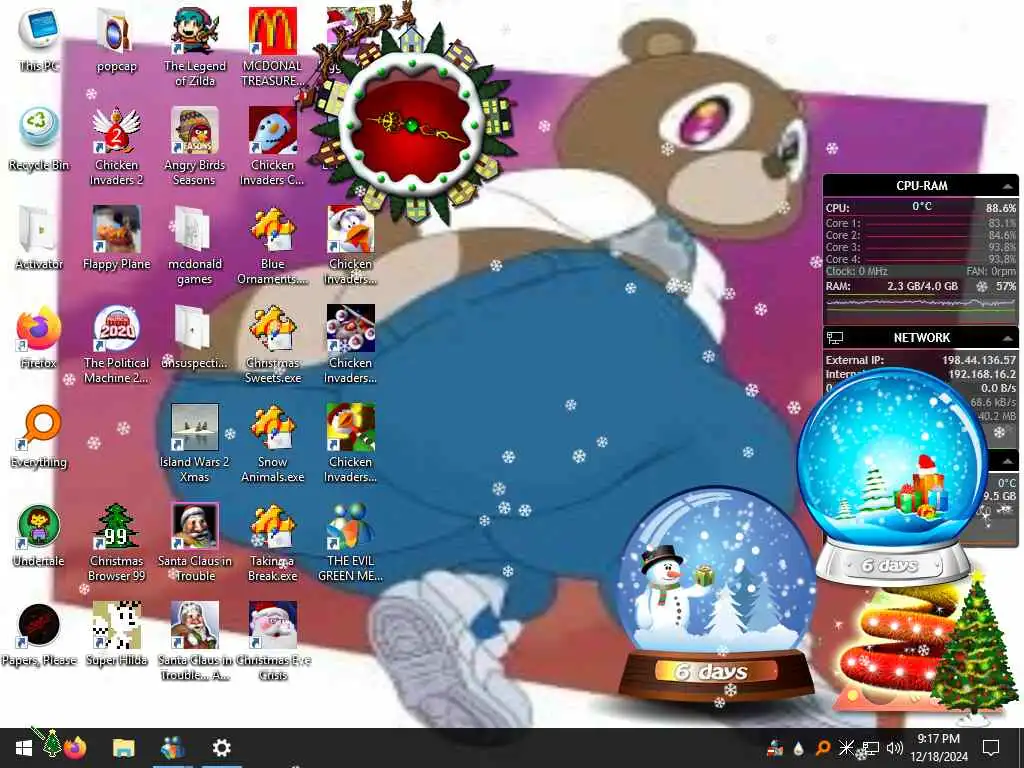Launch Chicken Invaders with Santa-hat chicken icon
This screenshot has height=768, width=1024.
[351, 246]
